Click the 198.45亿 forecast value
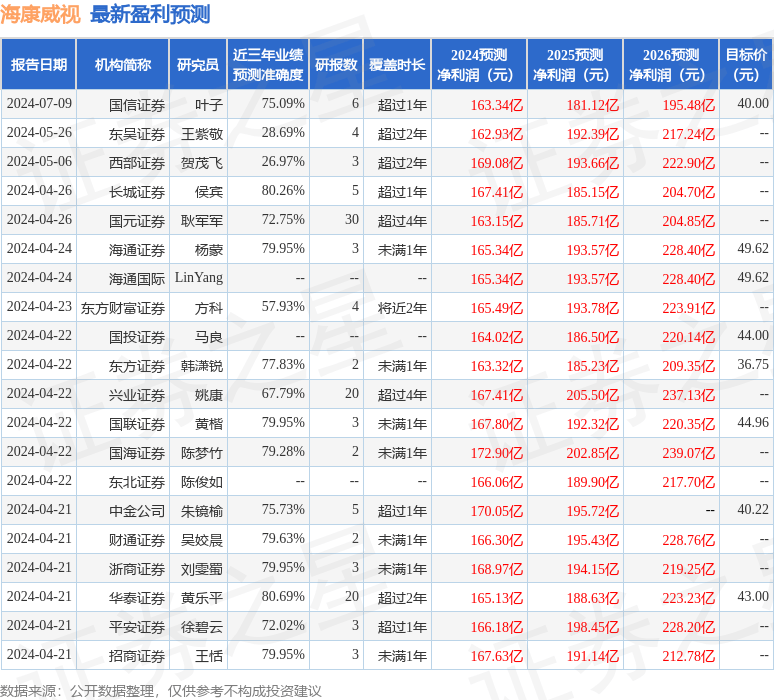Viewport: 774px width, 700px height. pyautogui.click(x=592, y=627)
